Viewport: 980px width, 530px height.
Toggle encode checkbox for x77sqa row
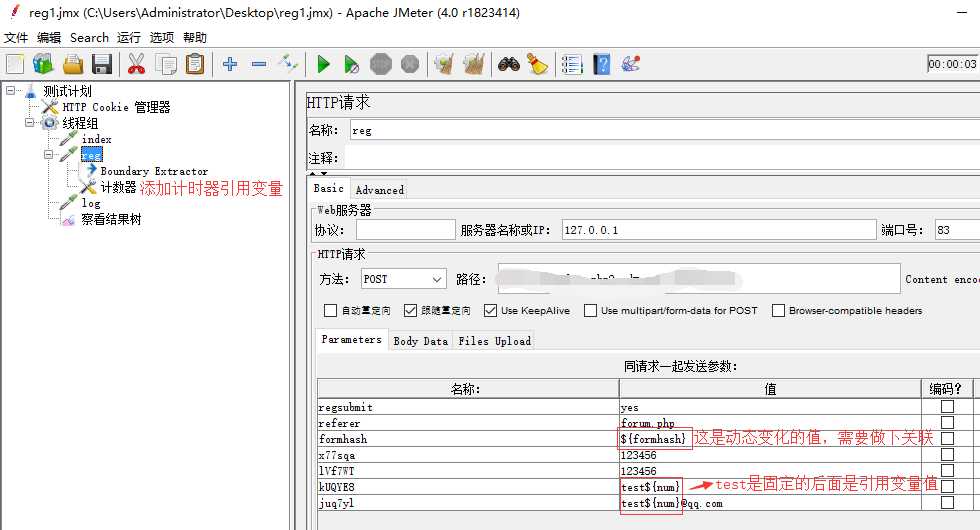(948, 454)
